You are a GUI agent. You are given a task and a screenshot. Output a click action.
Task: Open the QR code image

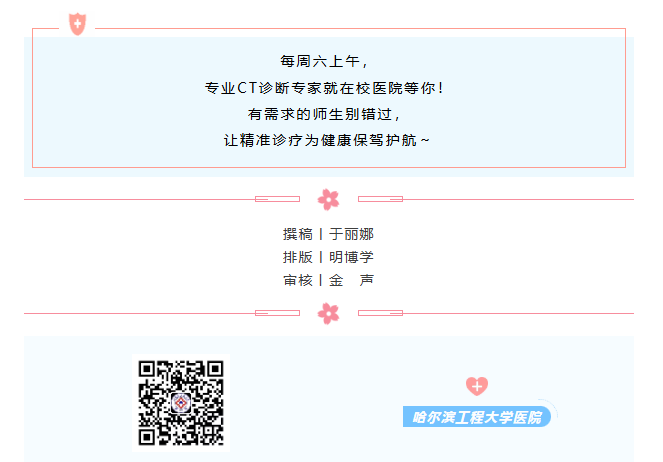click(181, 403)
